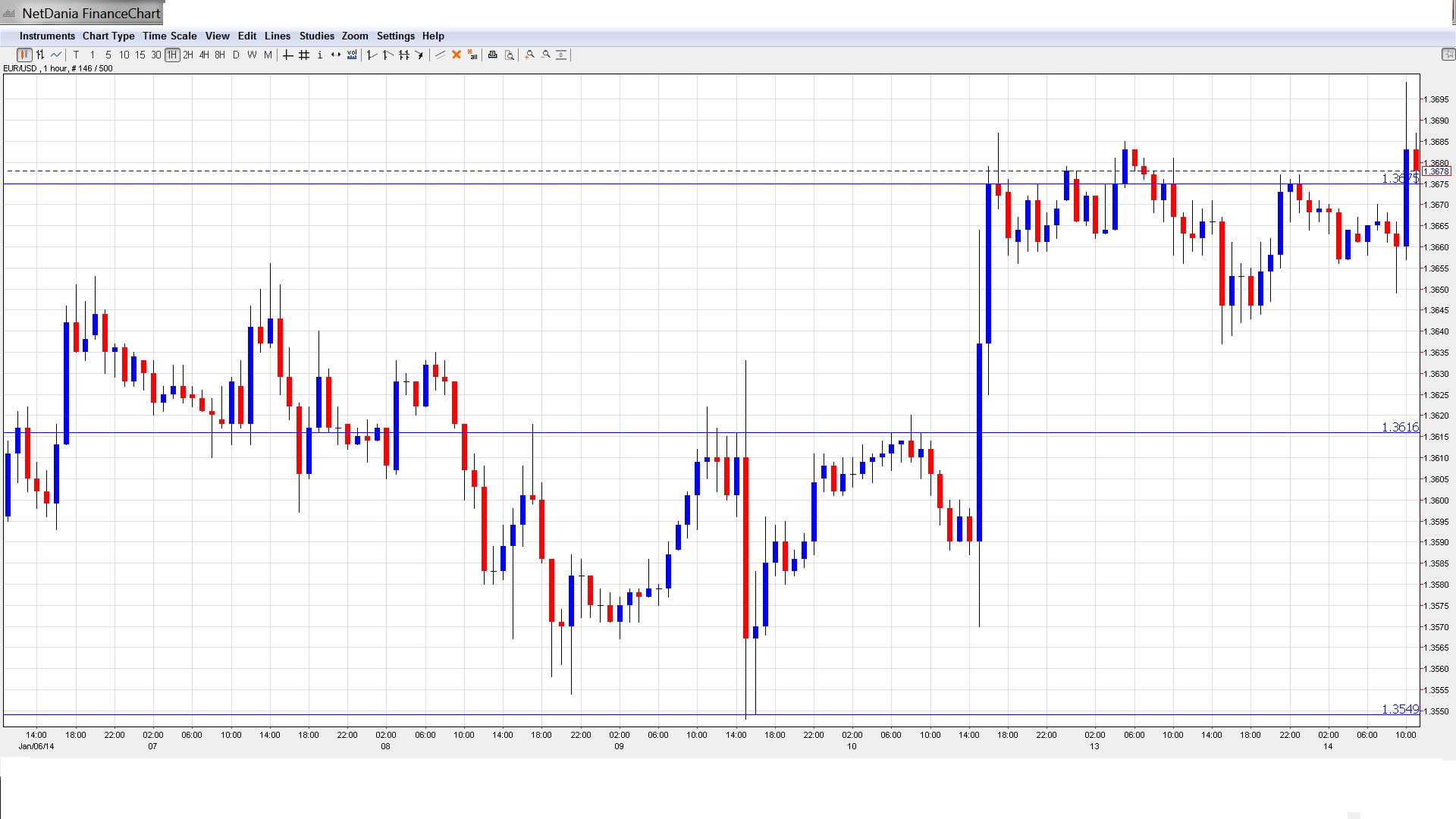Toggle the volume (vol) display icon

(x=352, y=55)
